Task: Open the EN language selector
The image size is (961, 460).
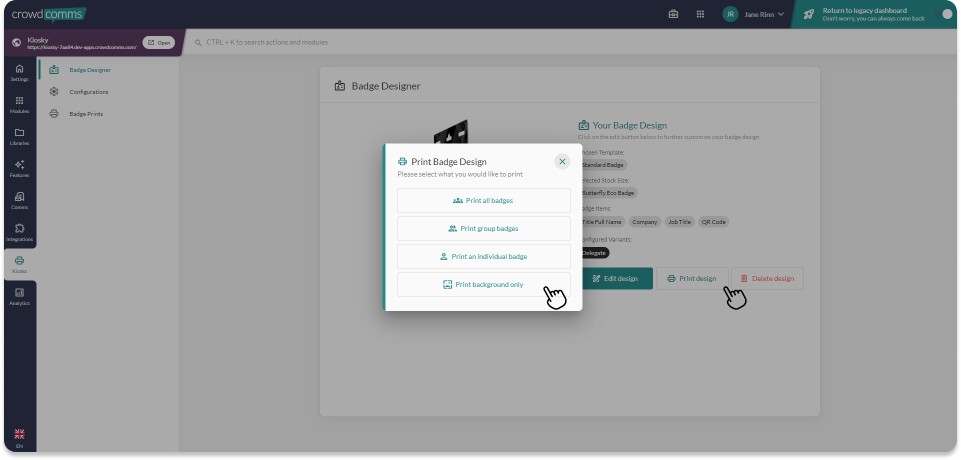Action: coord(19,438)
